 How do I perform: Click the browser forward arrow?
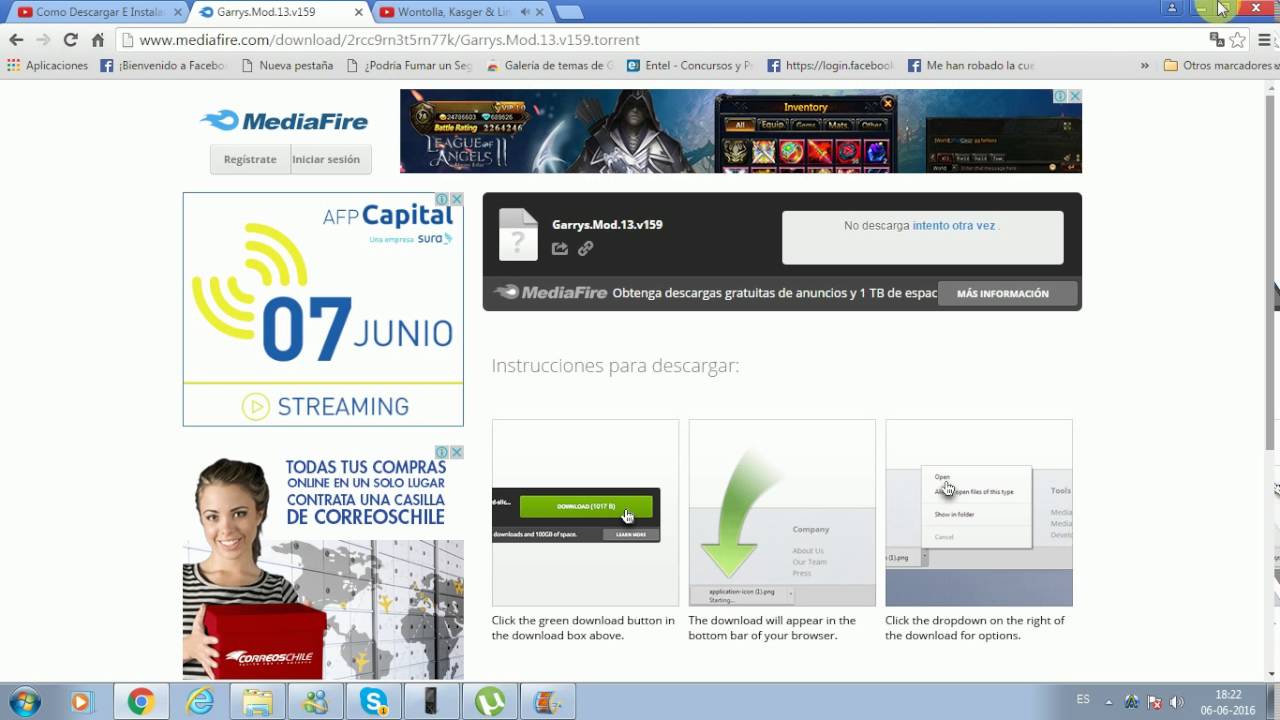pos(43,40)
